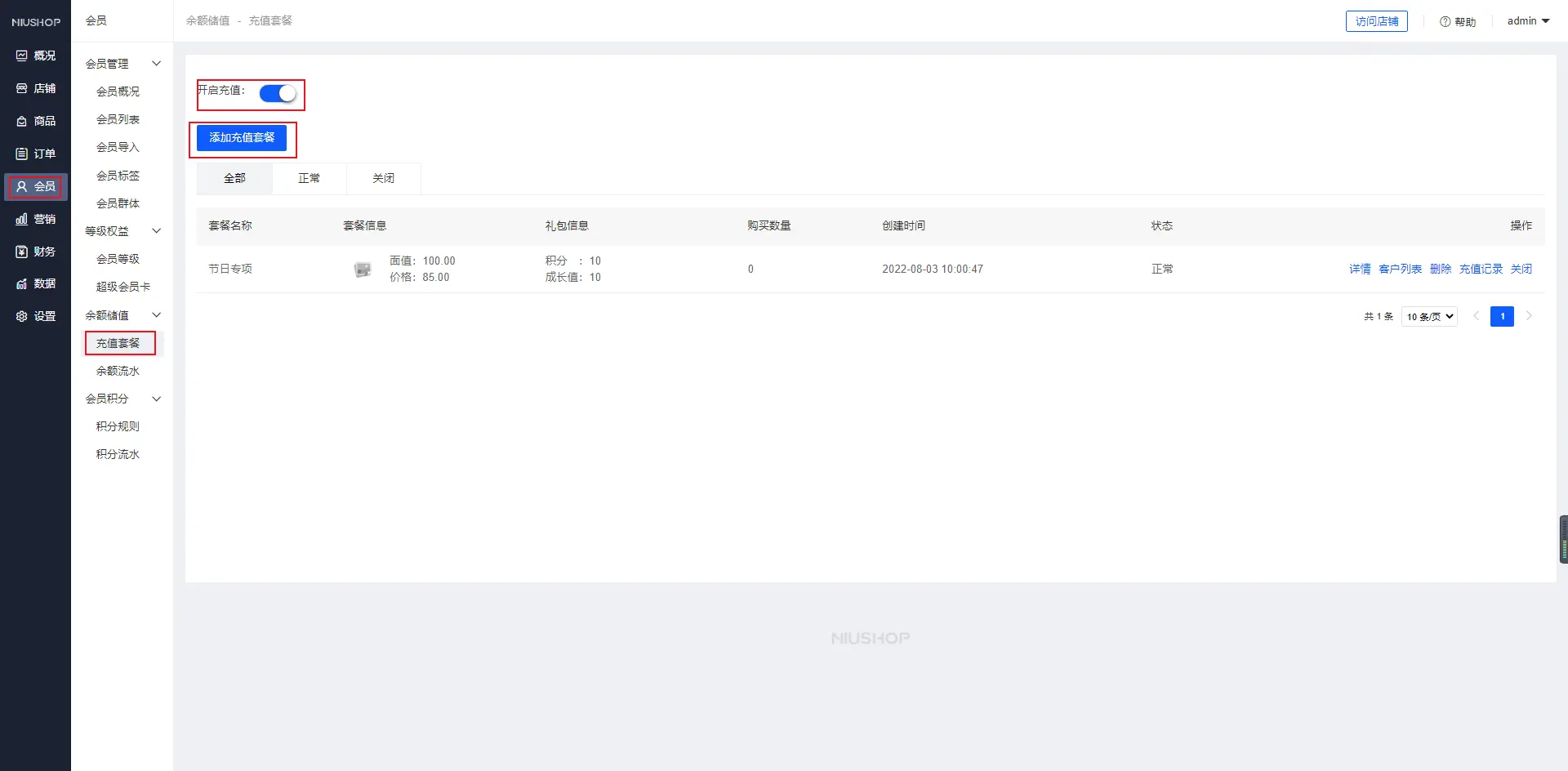Open the Settings (设置) gear icon
The image size is (1568, 771).
[x=22, y=316]
